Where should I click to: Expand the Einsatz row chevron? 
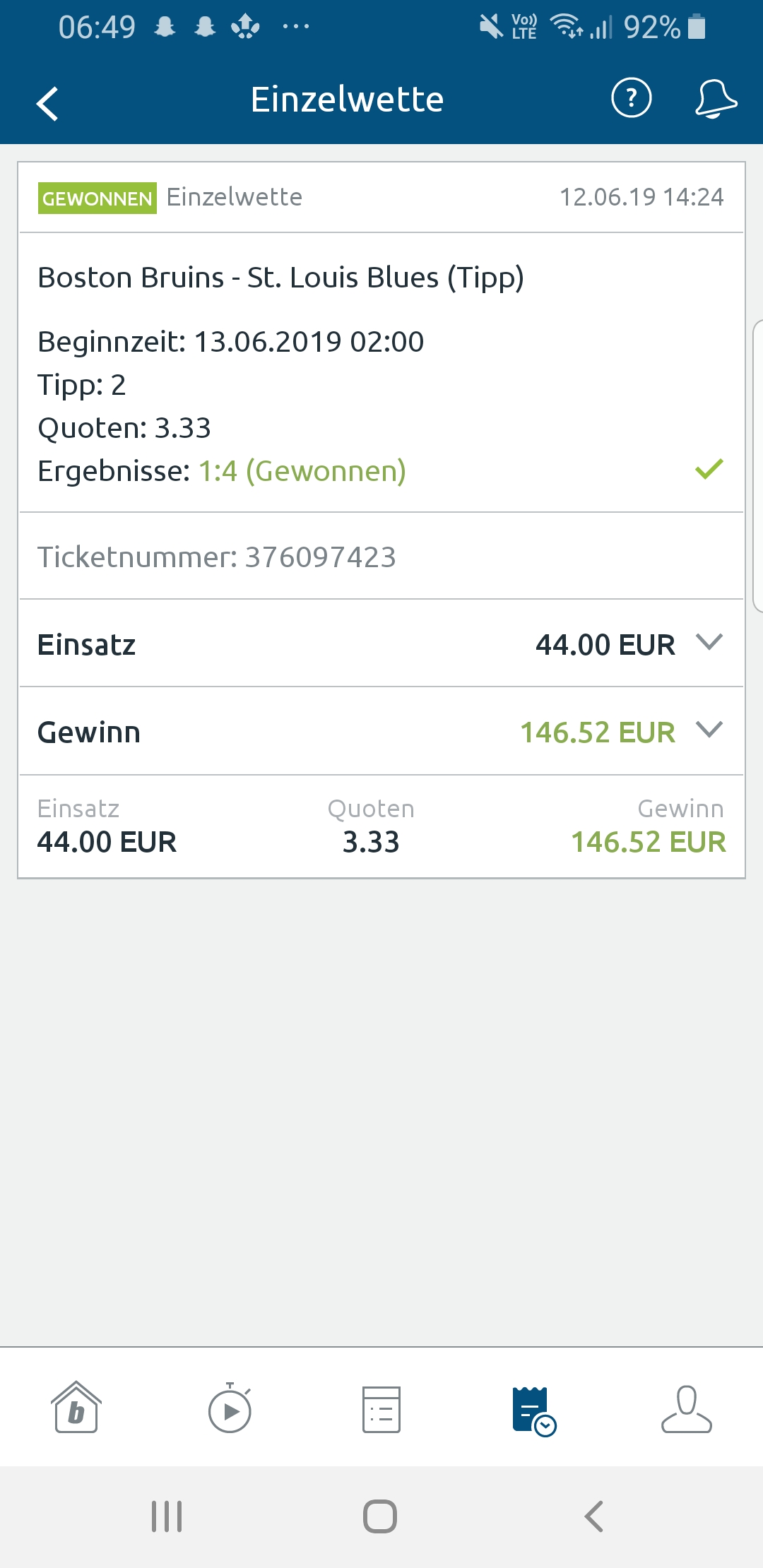point(709,642)
